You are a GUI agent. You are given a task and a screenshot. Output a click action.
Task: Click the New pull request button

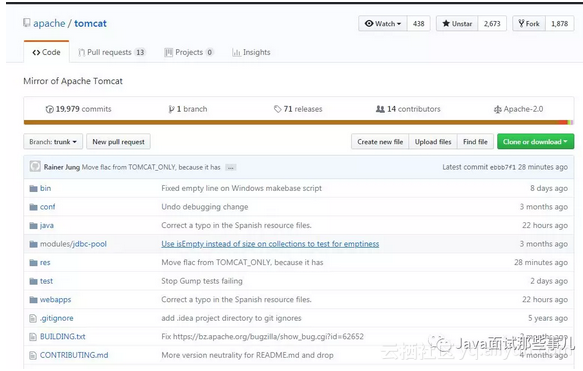coord(118,142)
